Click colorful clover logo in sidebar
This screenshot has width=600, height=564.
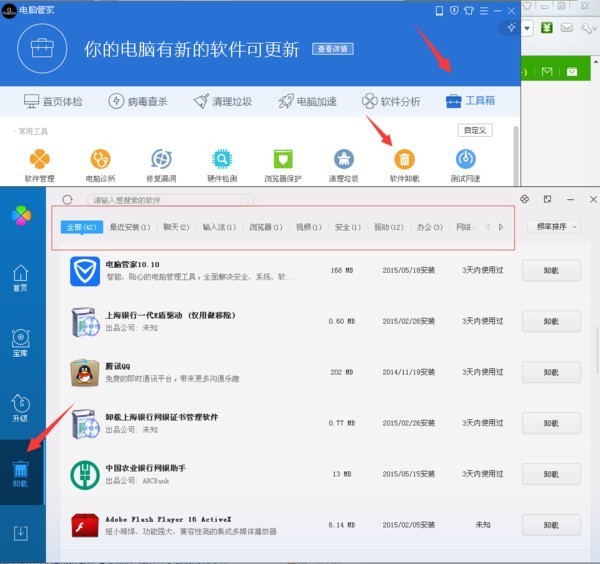coord(21,215)
